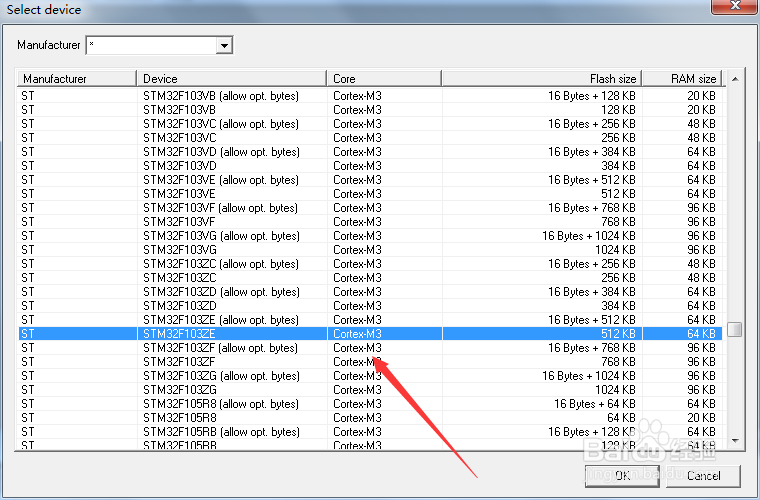Viewport: 760px width, 500px height.
Task: Select the STM32F103VG device row
Action: click(370, 250)
